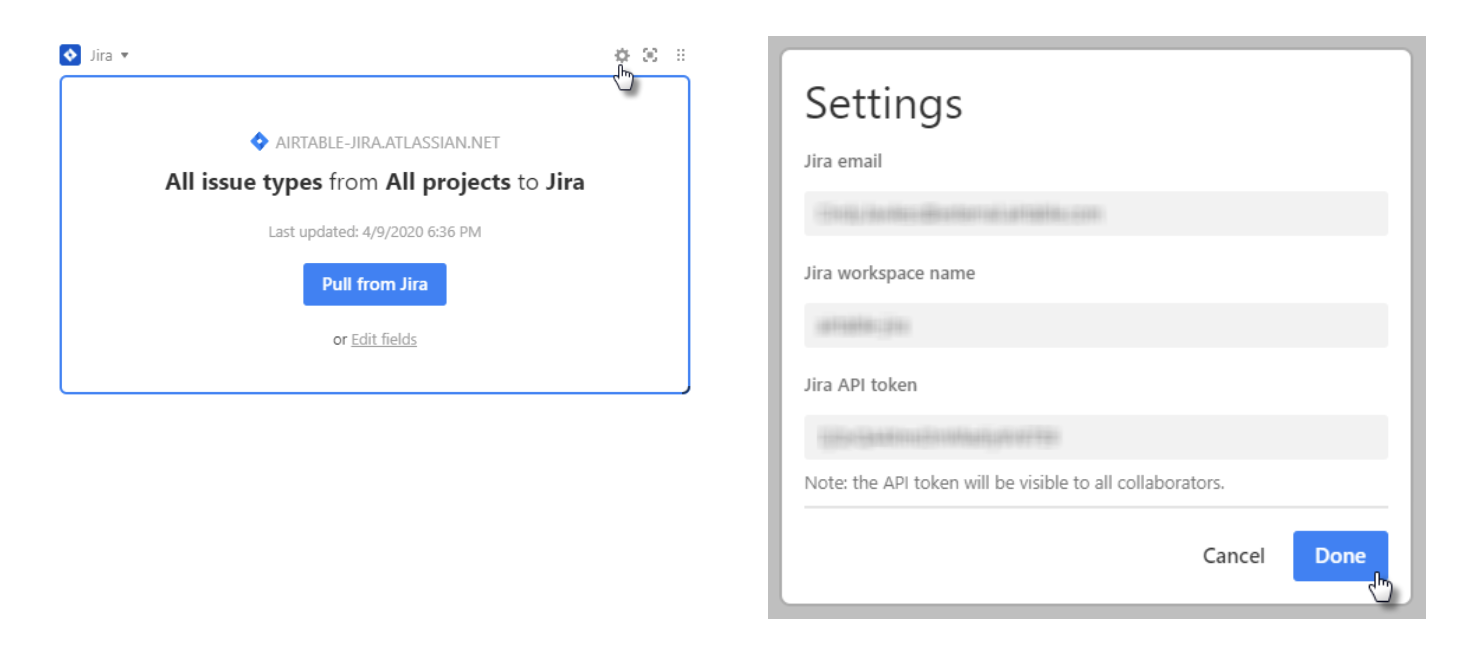
Task: Open the Edit fields link
Action: coord(384,340)
